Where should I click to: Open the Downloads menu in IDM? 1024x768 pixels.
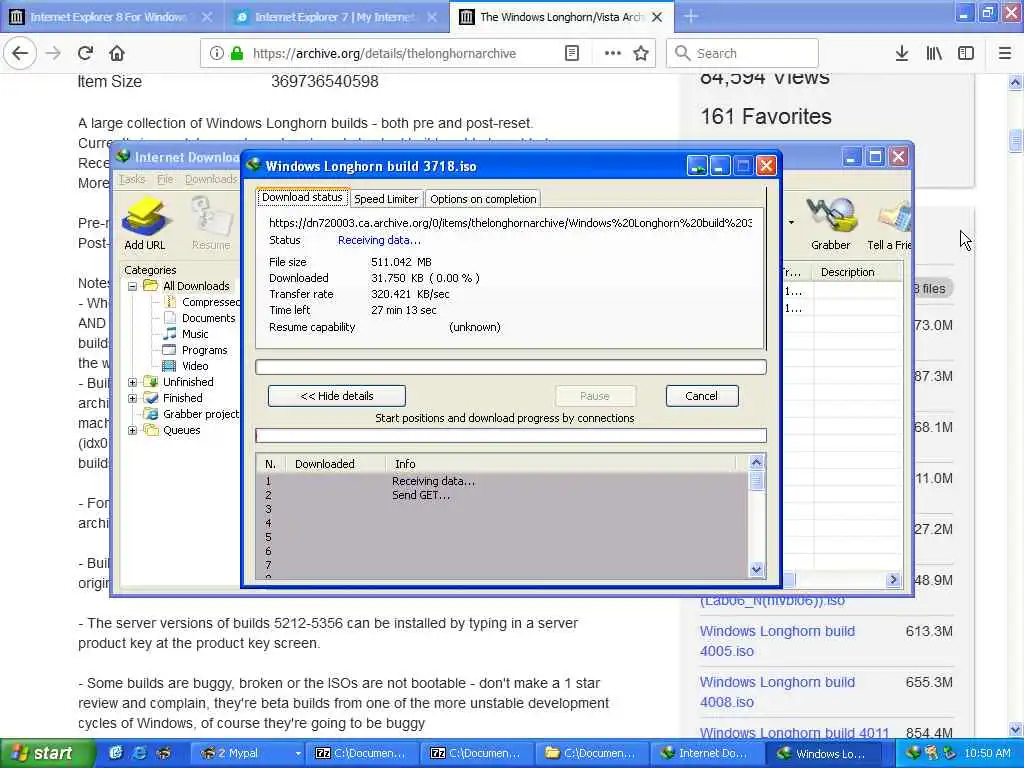click(210, 179)
